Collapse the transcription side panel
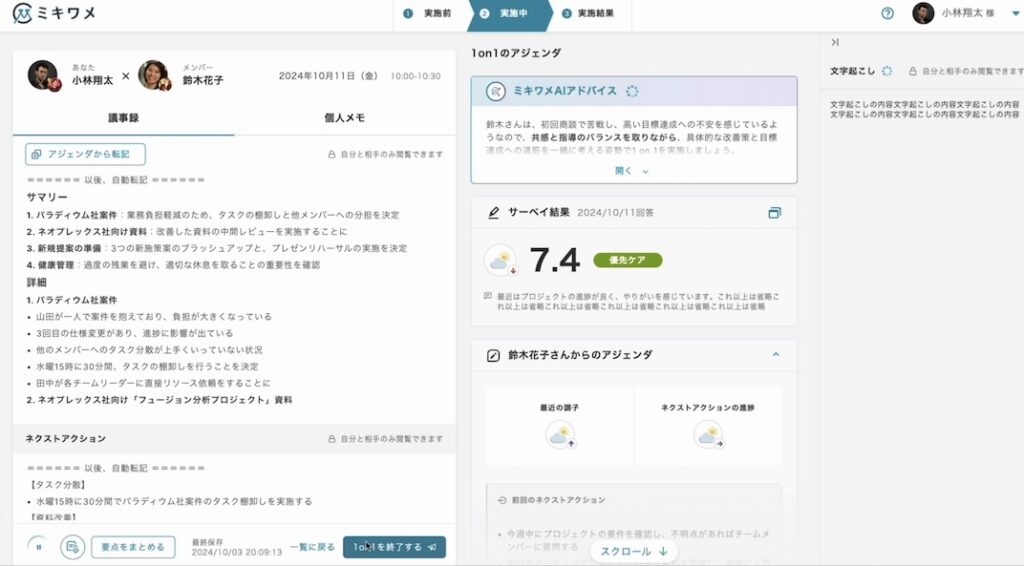 (x=835, y=42)
